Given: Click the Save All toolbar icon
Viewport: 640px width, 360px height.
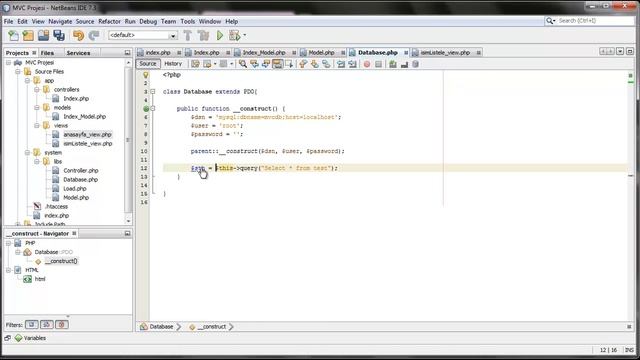Looking at the screenshot, I should 59,36.
